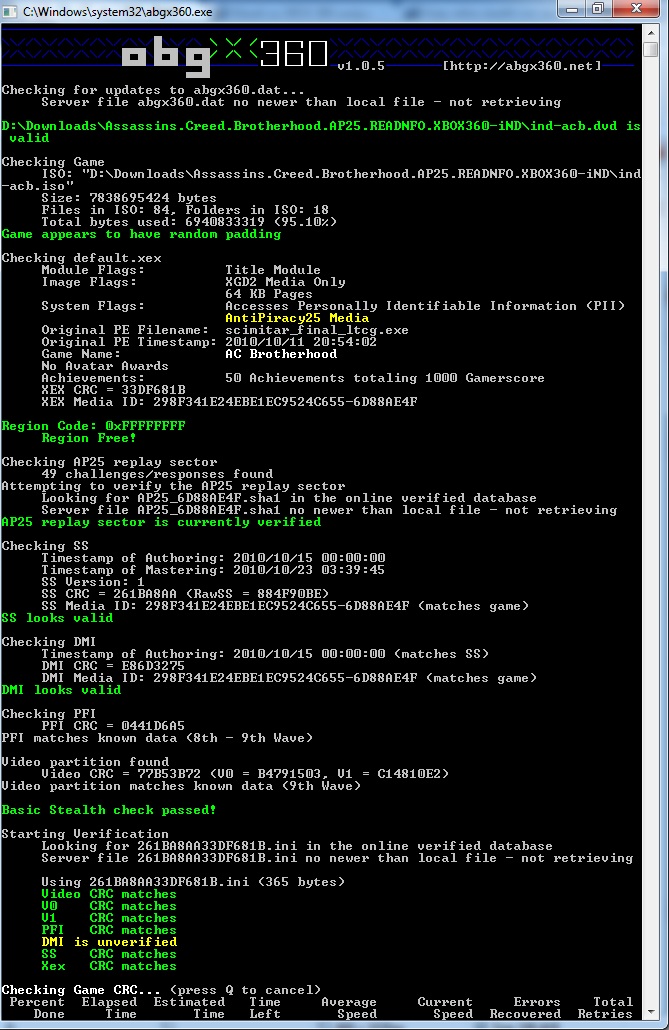Click the 'Time Left' column header
This screenshot has height=1030, width=669.
pyautogui.click(x=265, y=1008)
